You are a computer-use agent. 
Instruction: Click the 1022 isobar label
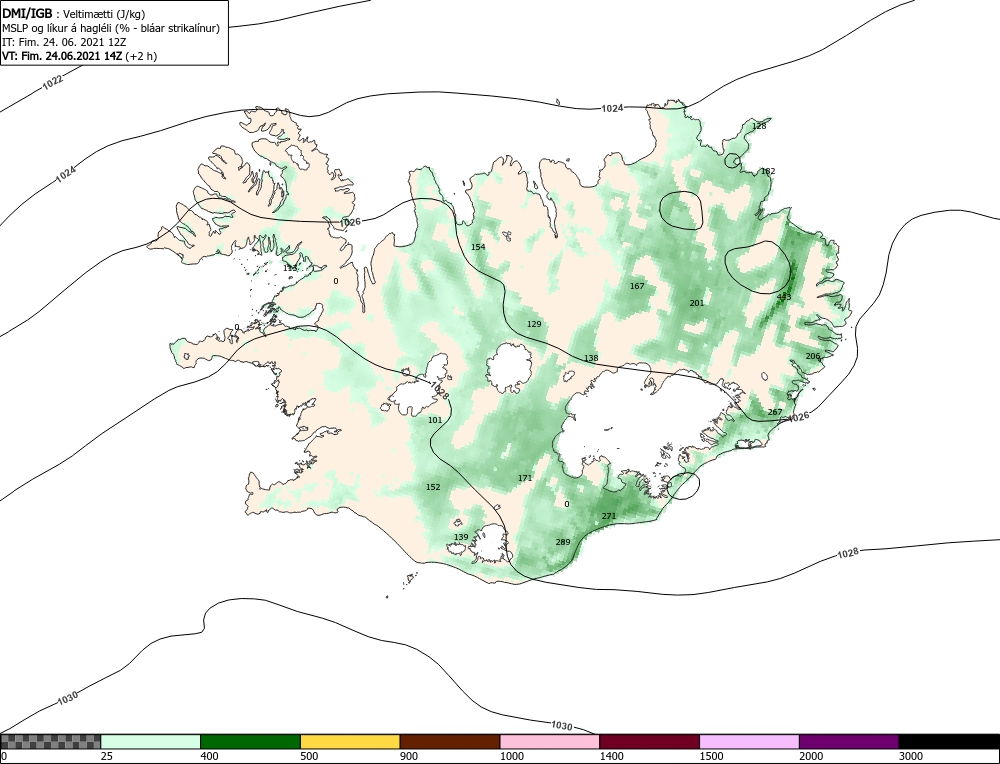point(53,81)
